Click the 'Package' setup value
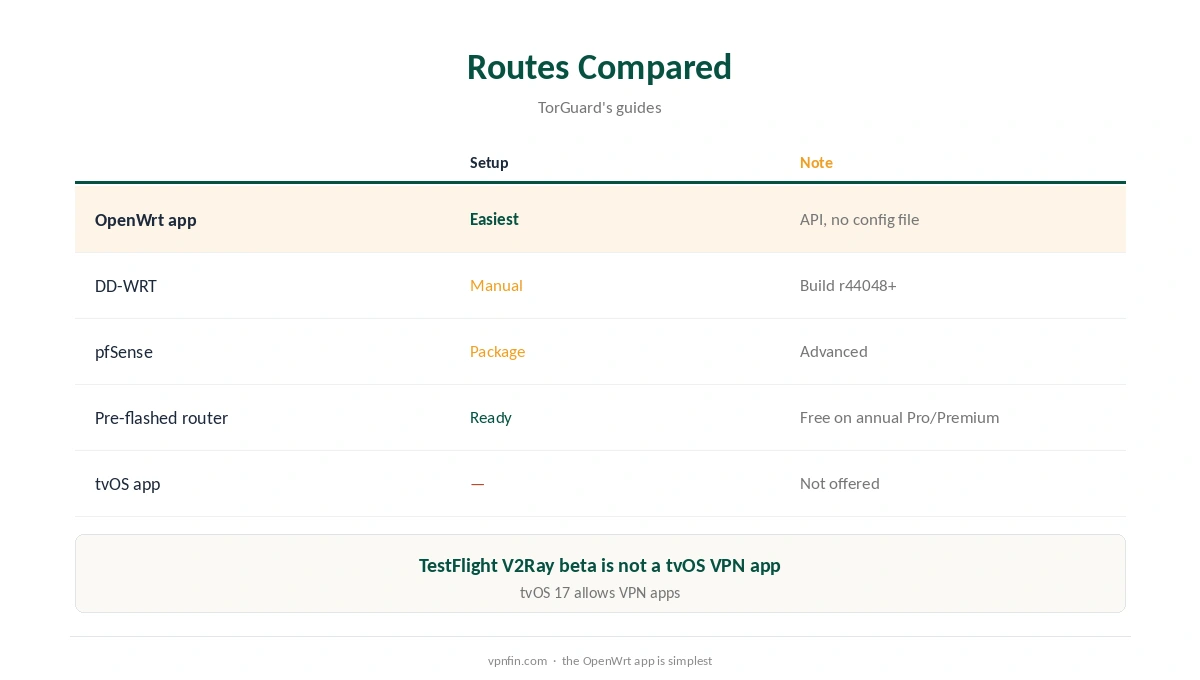The image size is (1200, 680). (497, 351)
